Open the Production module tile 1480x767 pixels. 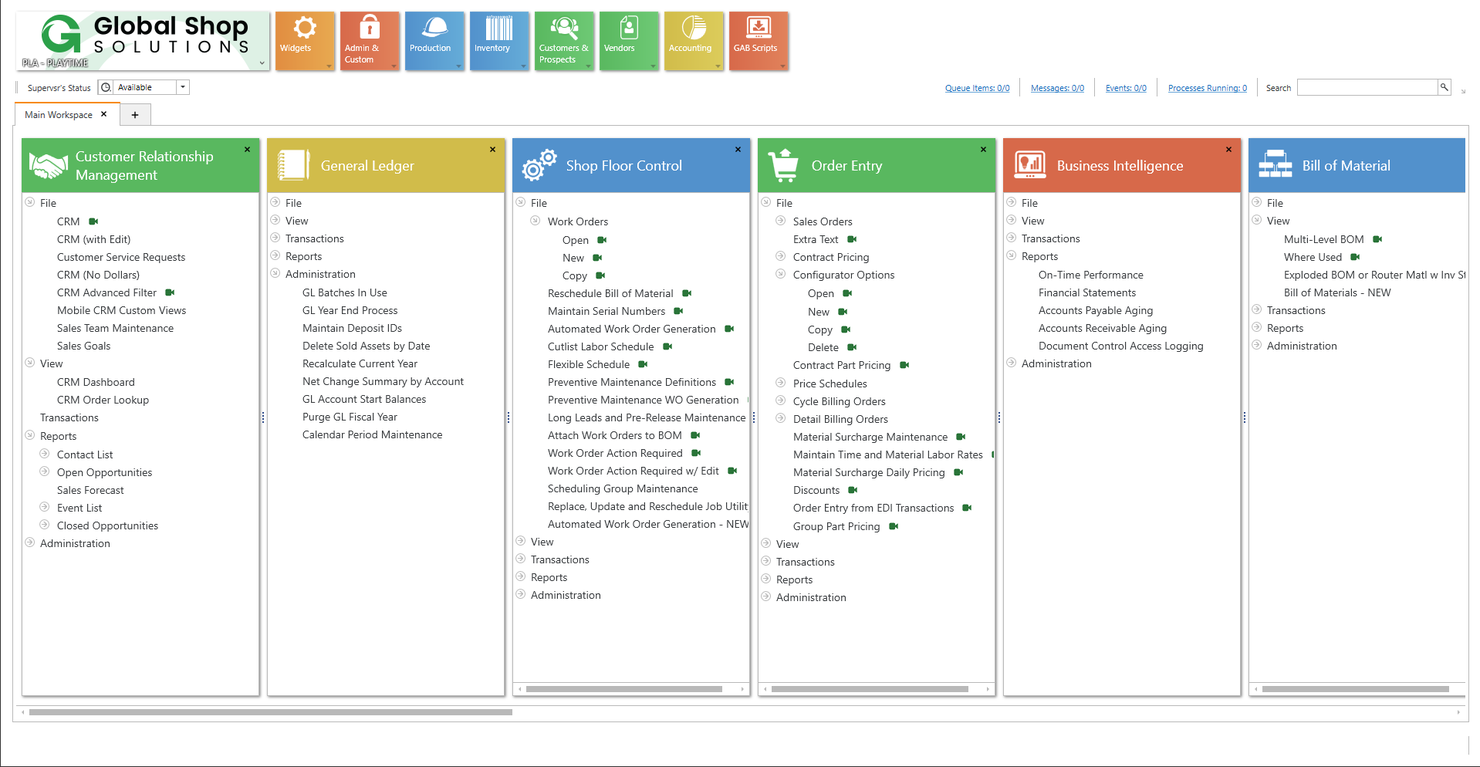[x=434, y=41]
